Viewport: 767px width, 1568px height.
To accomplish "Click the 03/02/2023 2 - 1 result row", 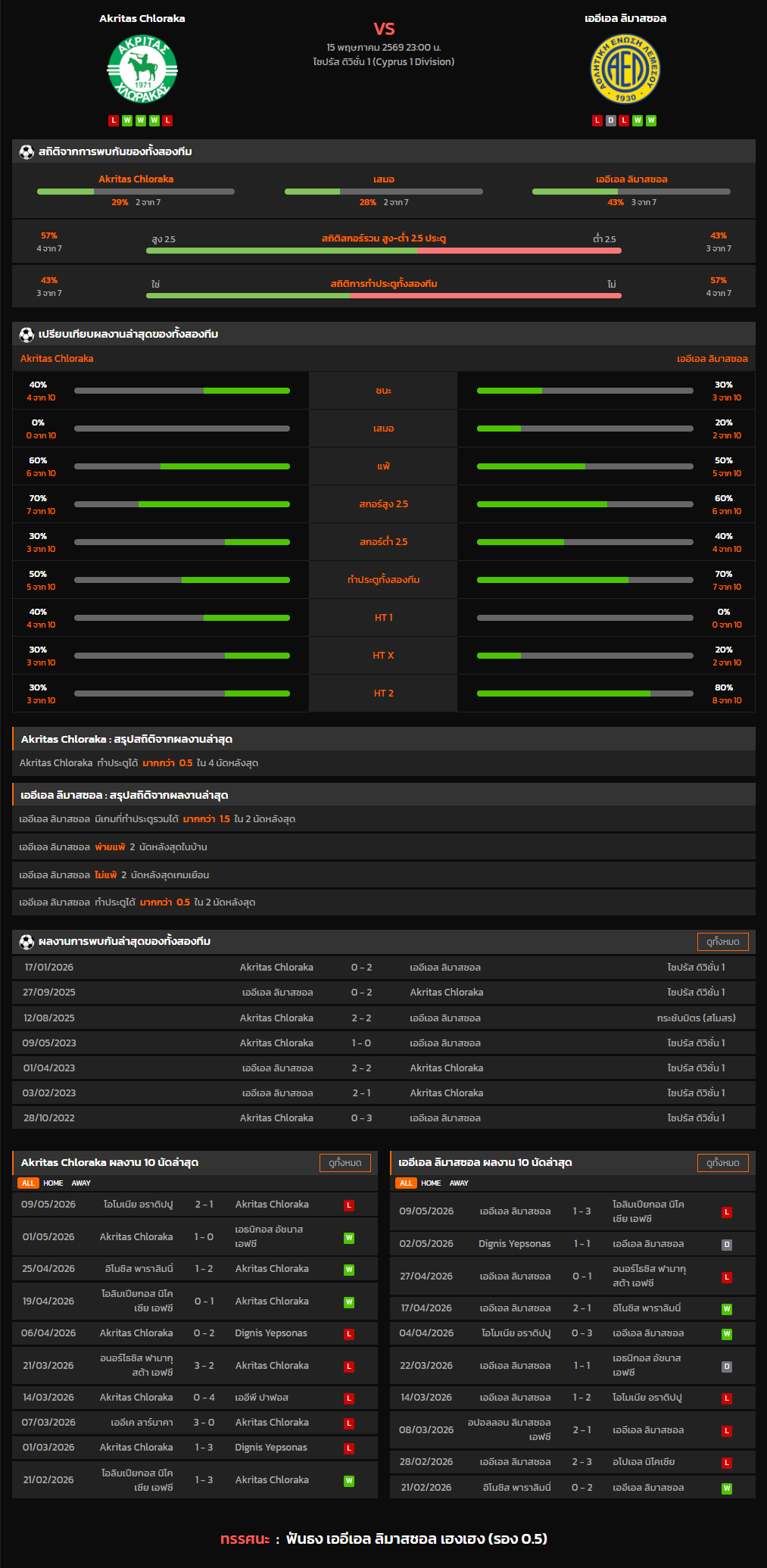I will click(384, 1093).
